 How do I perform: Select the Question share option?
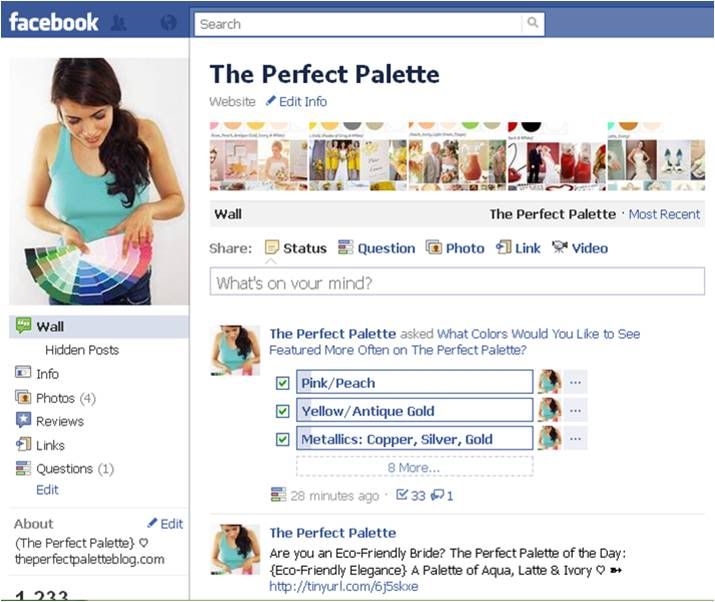click(377, 248)
